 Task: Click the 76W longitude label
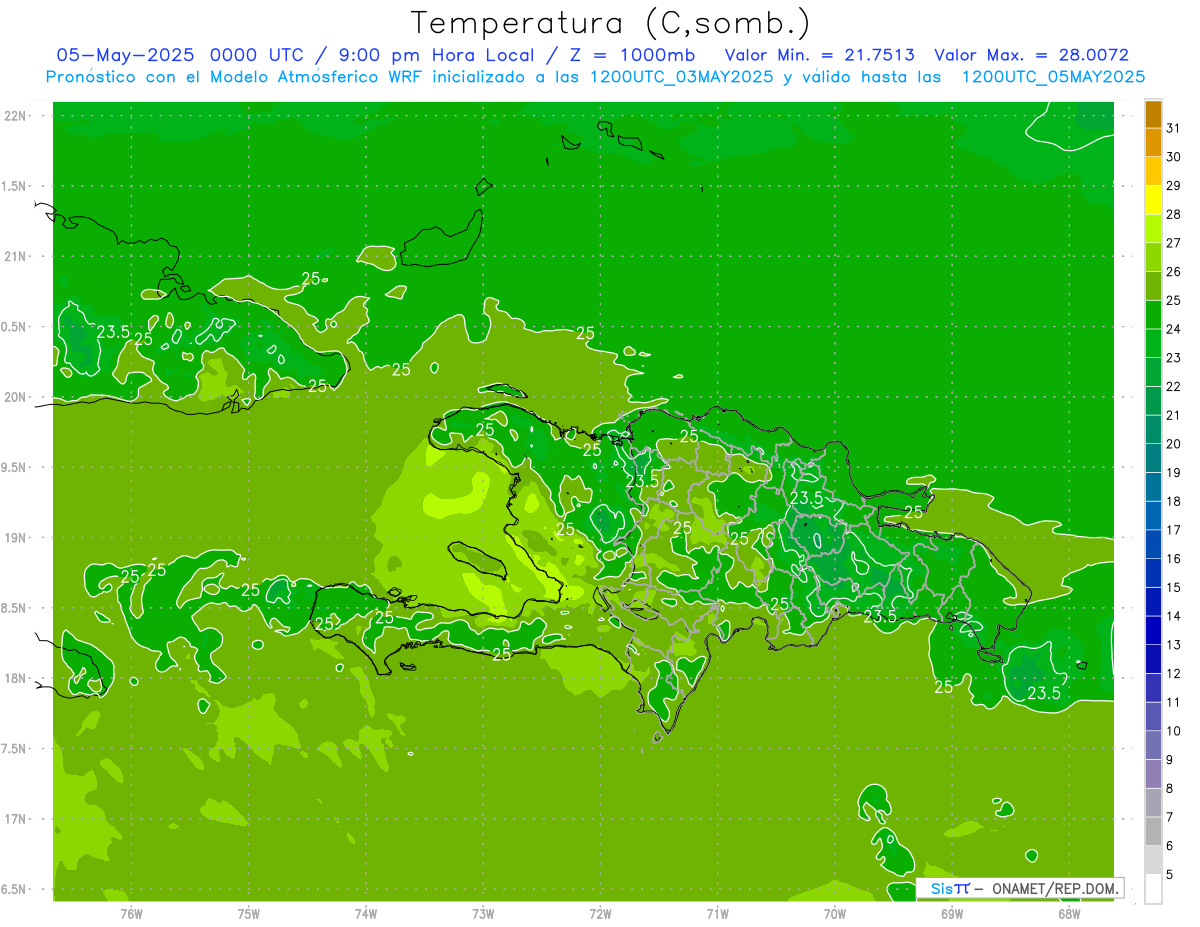(x=131, y=913)
